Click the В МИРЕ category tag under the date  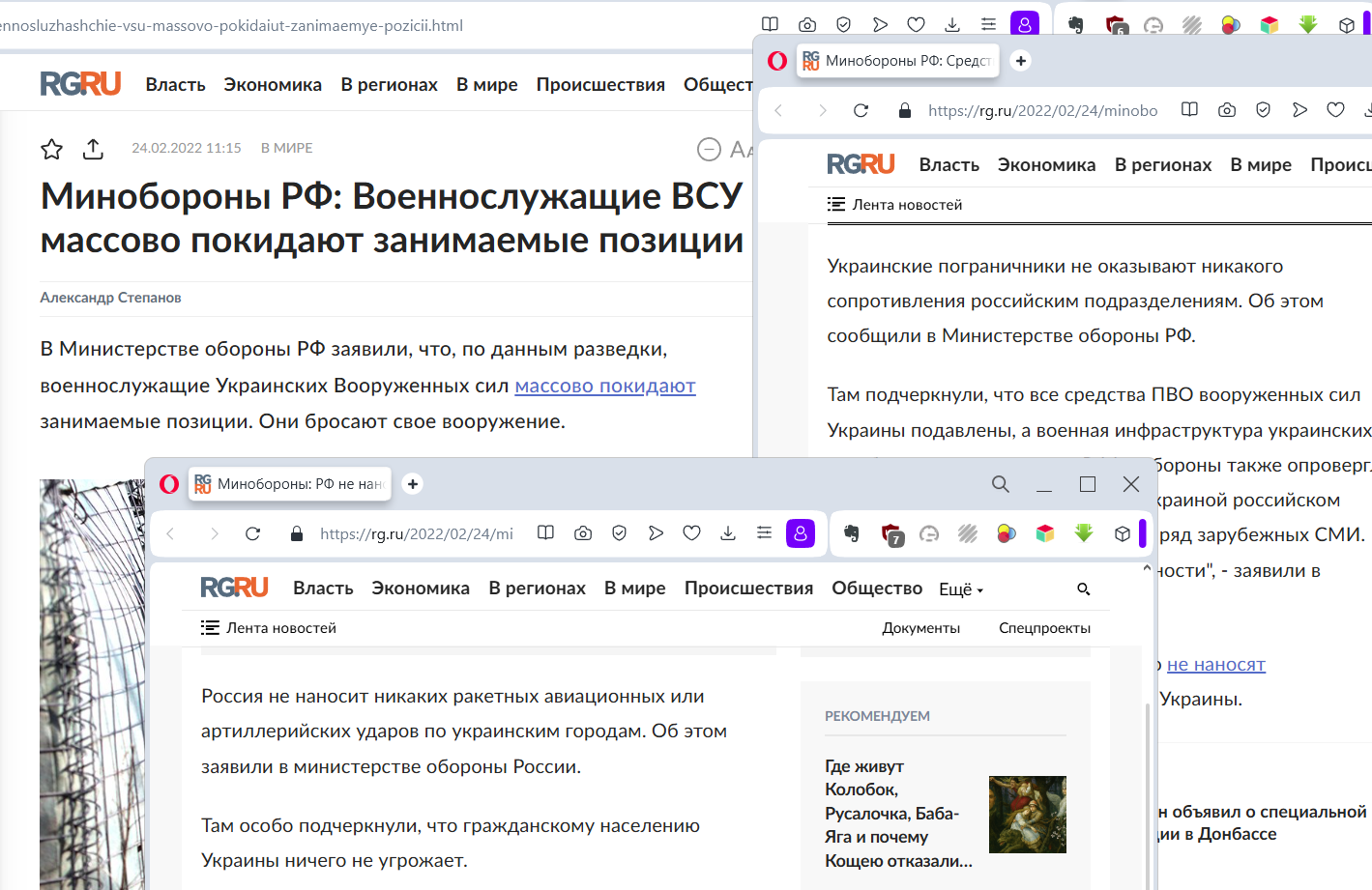tap(286, 148)
